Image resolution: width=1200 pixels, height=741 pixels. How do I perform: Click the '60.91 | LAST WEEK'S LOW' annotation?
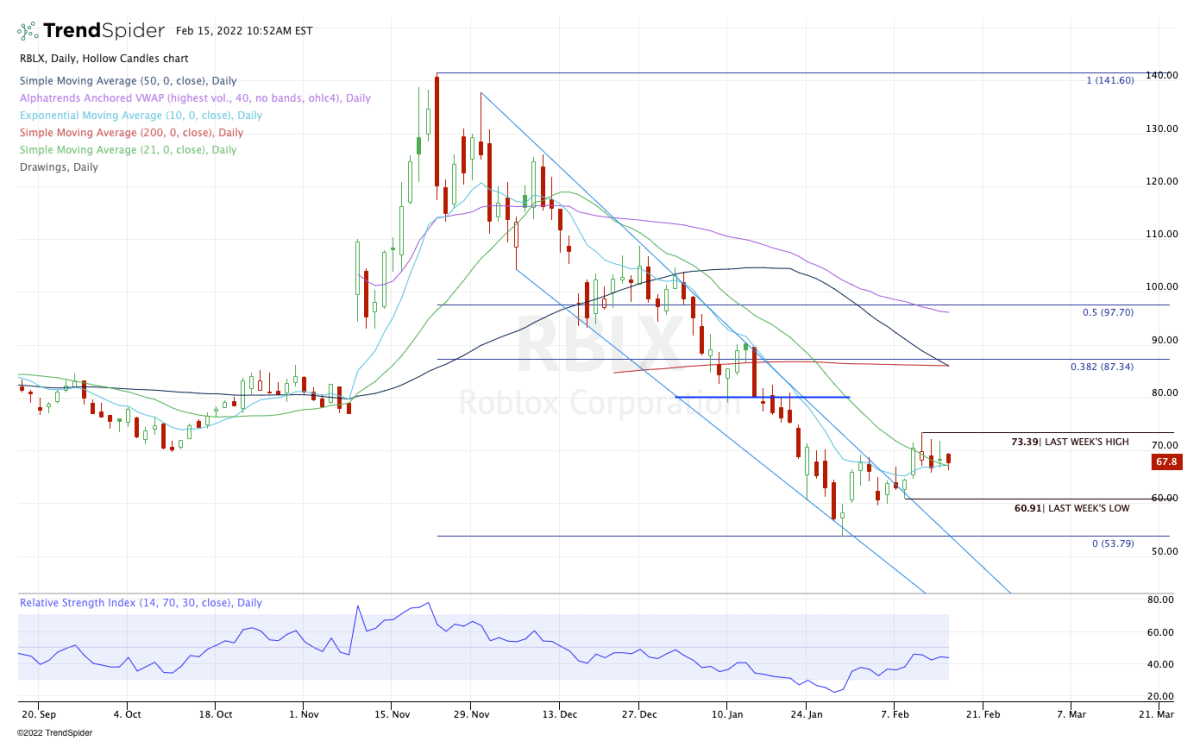[1072, 508]
